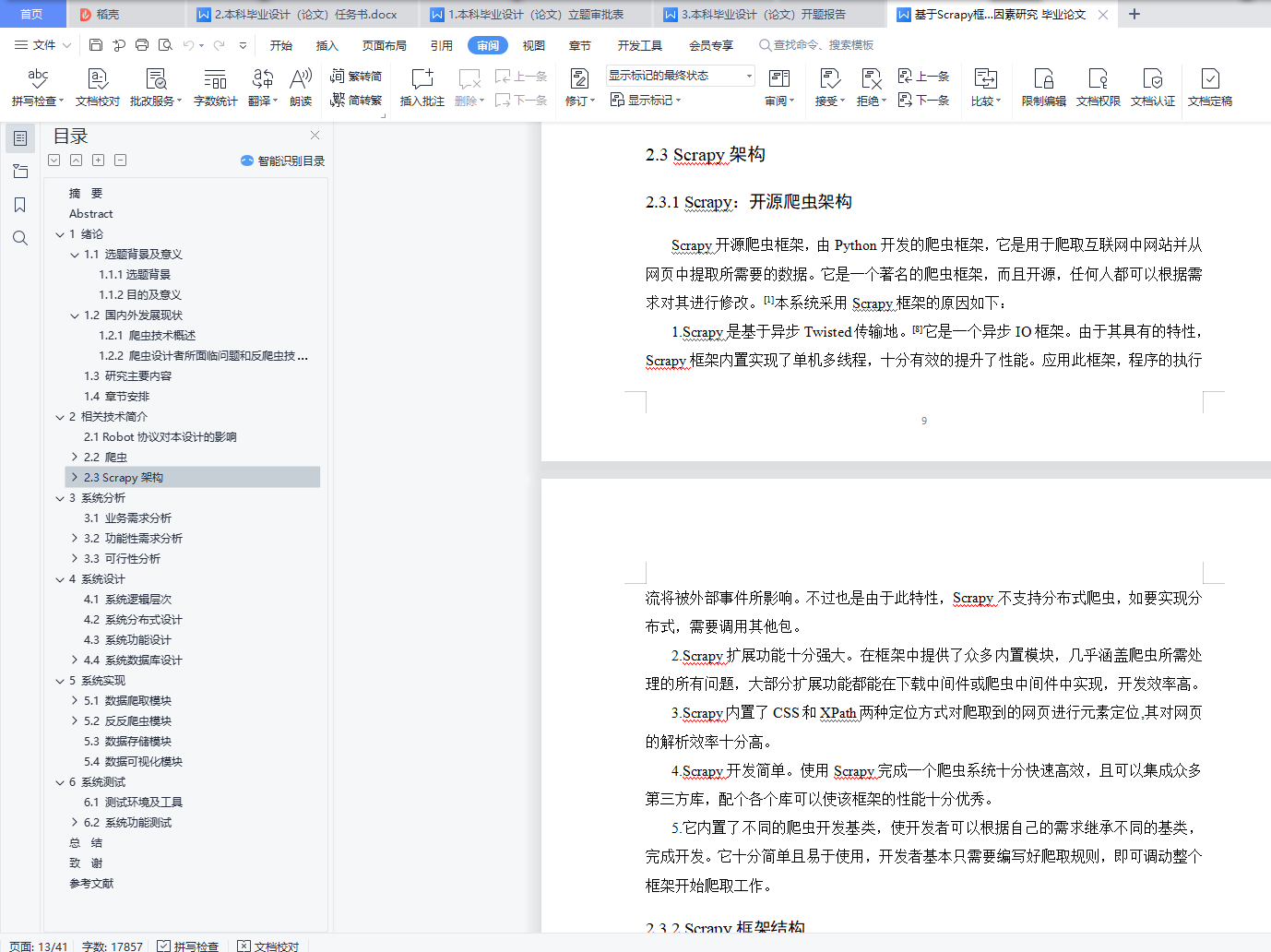Viewport: 1271px width, 952px height.
Task: Switch to the 引用 ribbon tab
Action: pyautogui.click(x=442, y=45)
